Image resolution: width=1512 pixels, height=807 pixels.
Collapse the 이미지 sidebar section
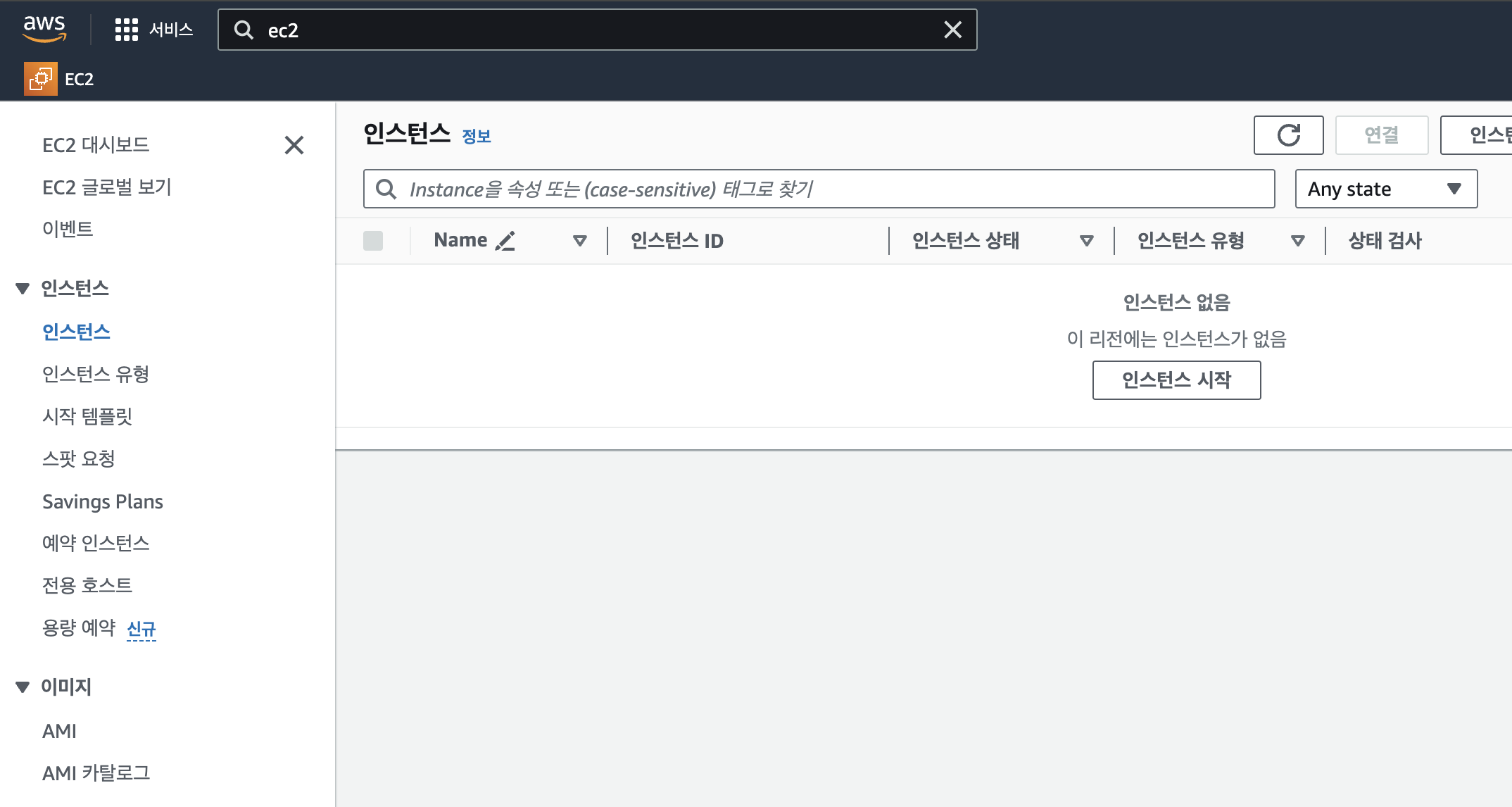pos(23,687)
